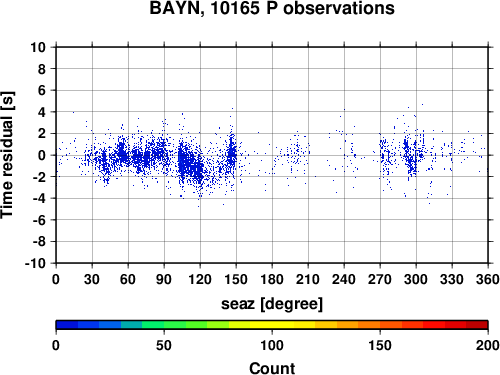
Task: Click the 'Time residual [s]' y-axis label
Action: point(7,155)
